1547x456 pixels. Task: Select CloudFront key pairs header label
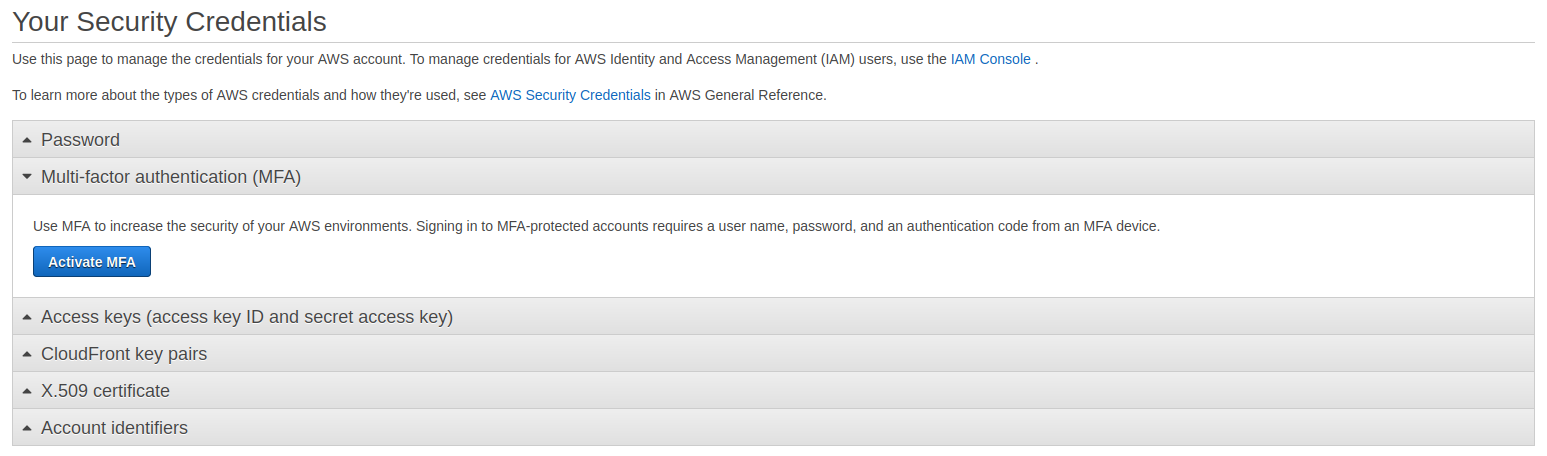[124, 354]
